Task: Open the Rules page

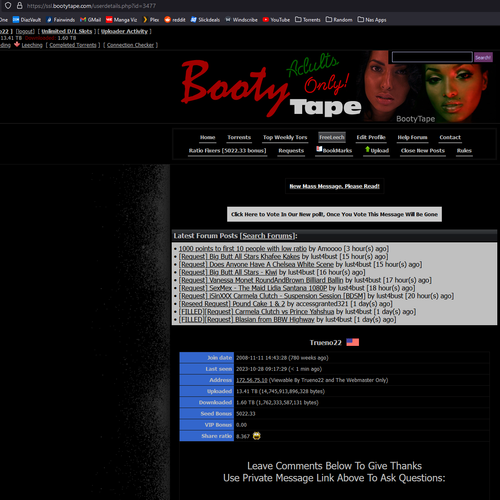Action: 464,151
